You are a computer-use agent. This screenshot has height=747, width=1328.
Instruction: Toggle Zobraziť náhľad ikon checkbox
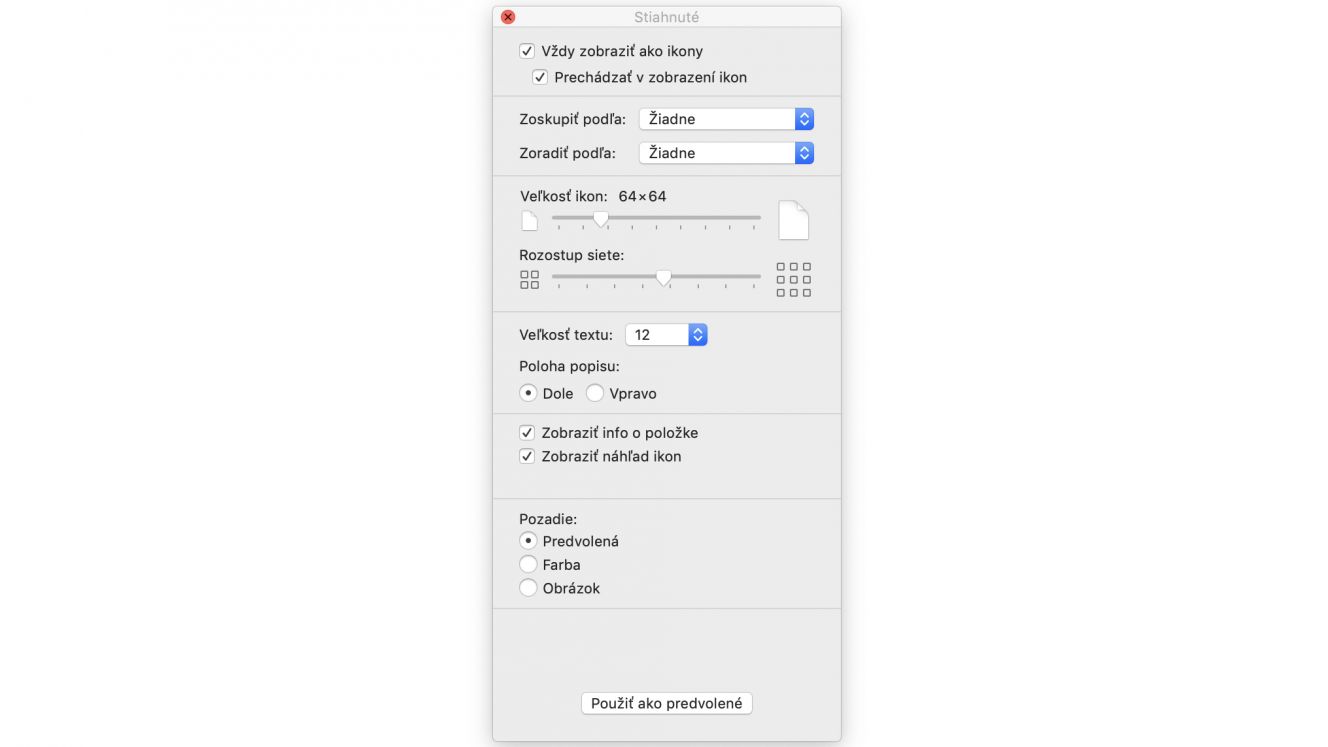527,456
